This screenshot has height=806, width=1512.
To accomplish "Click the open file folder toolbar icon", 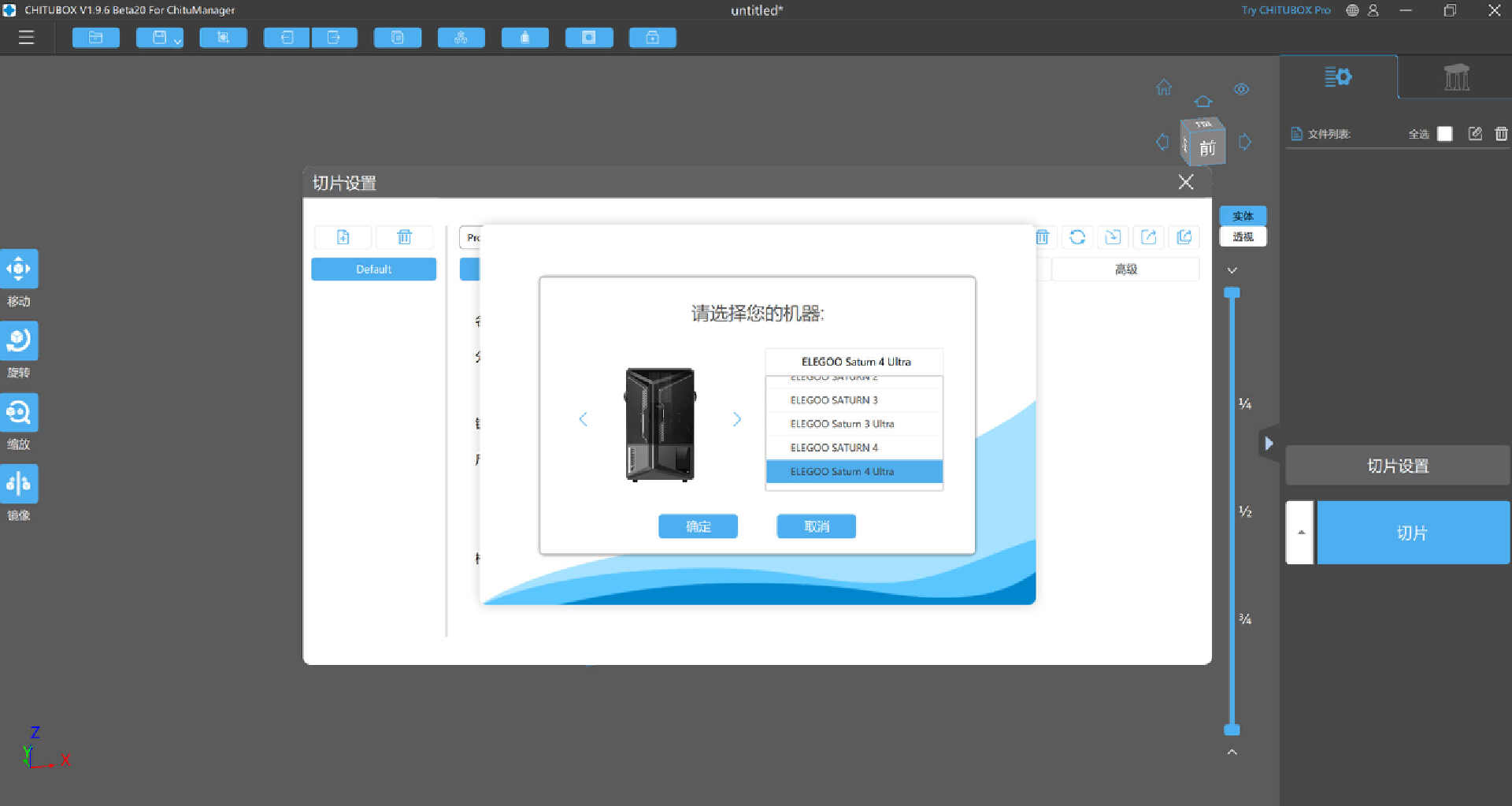I will [x=95, y=38].
